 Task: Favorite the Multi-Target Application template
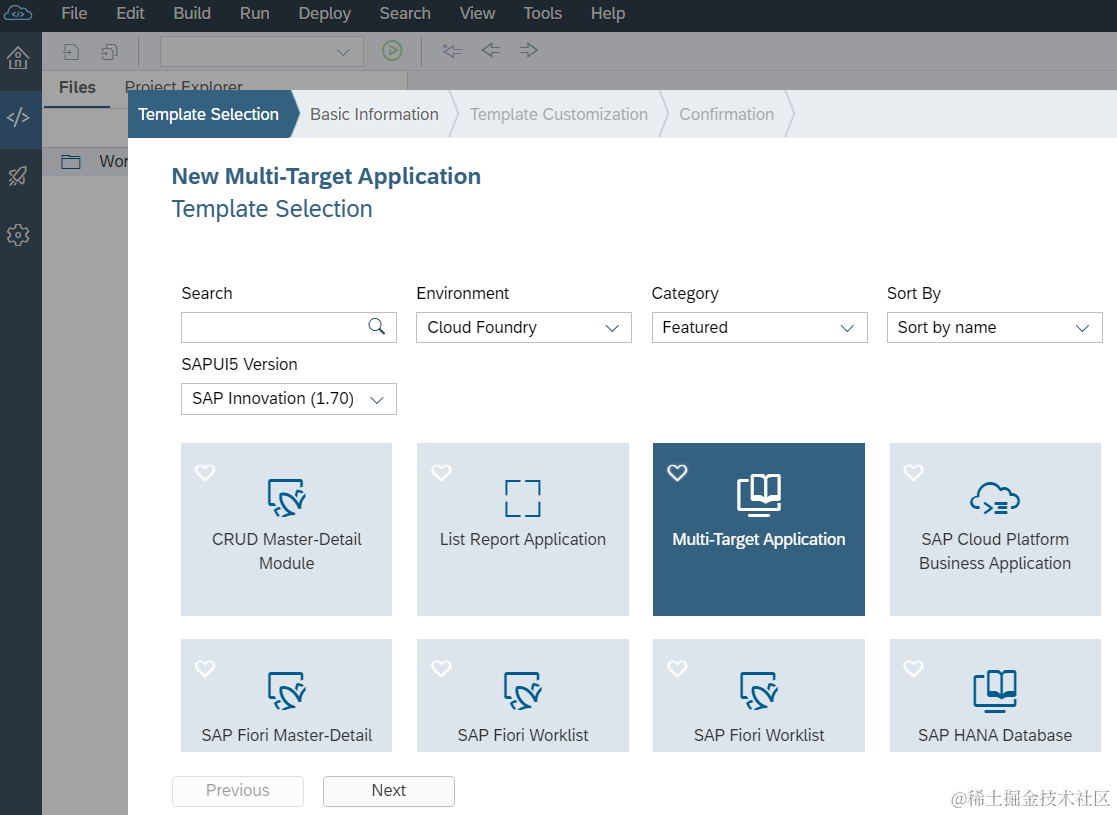677,472
